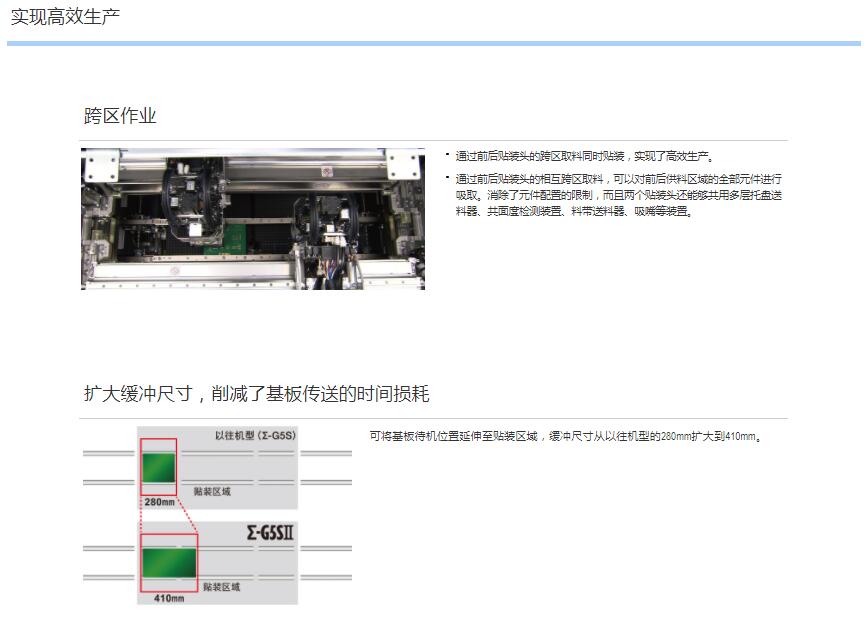Screen dimensions: 867x634
Task: Click 贴装区域 label in the upper diagram
Action: 212,491
